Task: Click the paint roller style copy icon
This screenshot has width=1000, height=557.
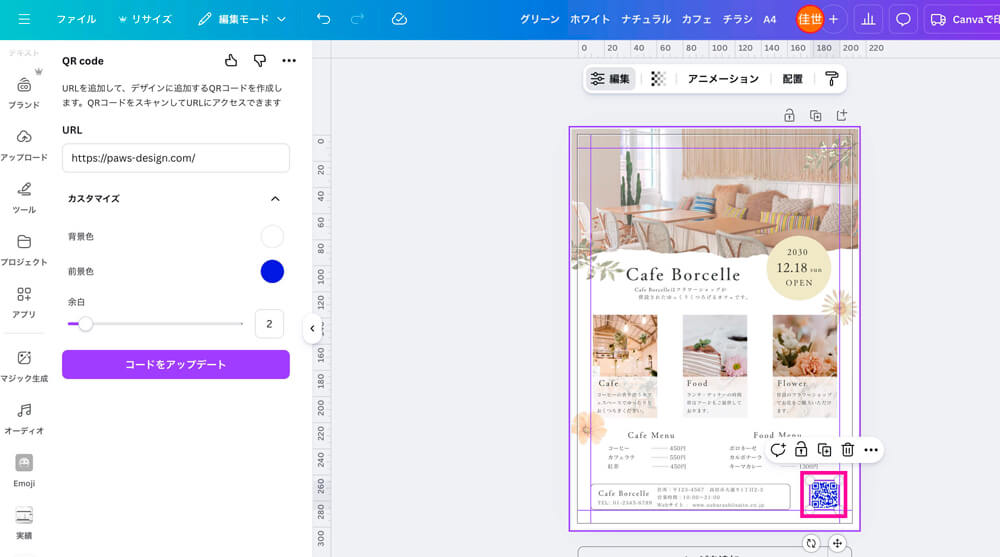Action: (831, 79)
